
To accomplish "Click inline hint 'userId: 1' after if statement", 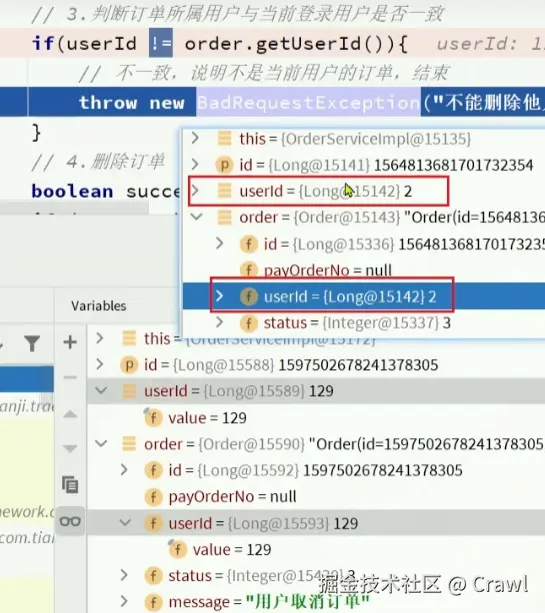I will coord(490,44).
